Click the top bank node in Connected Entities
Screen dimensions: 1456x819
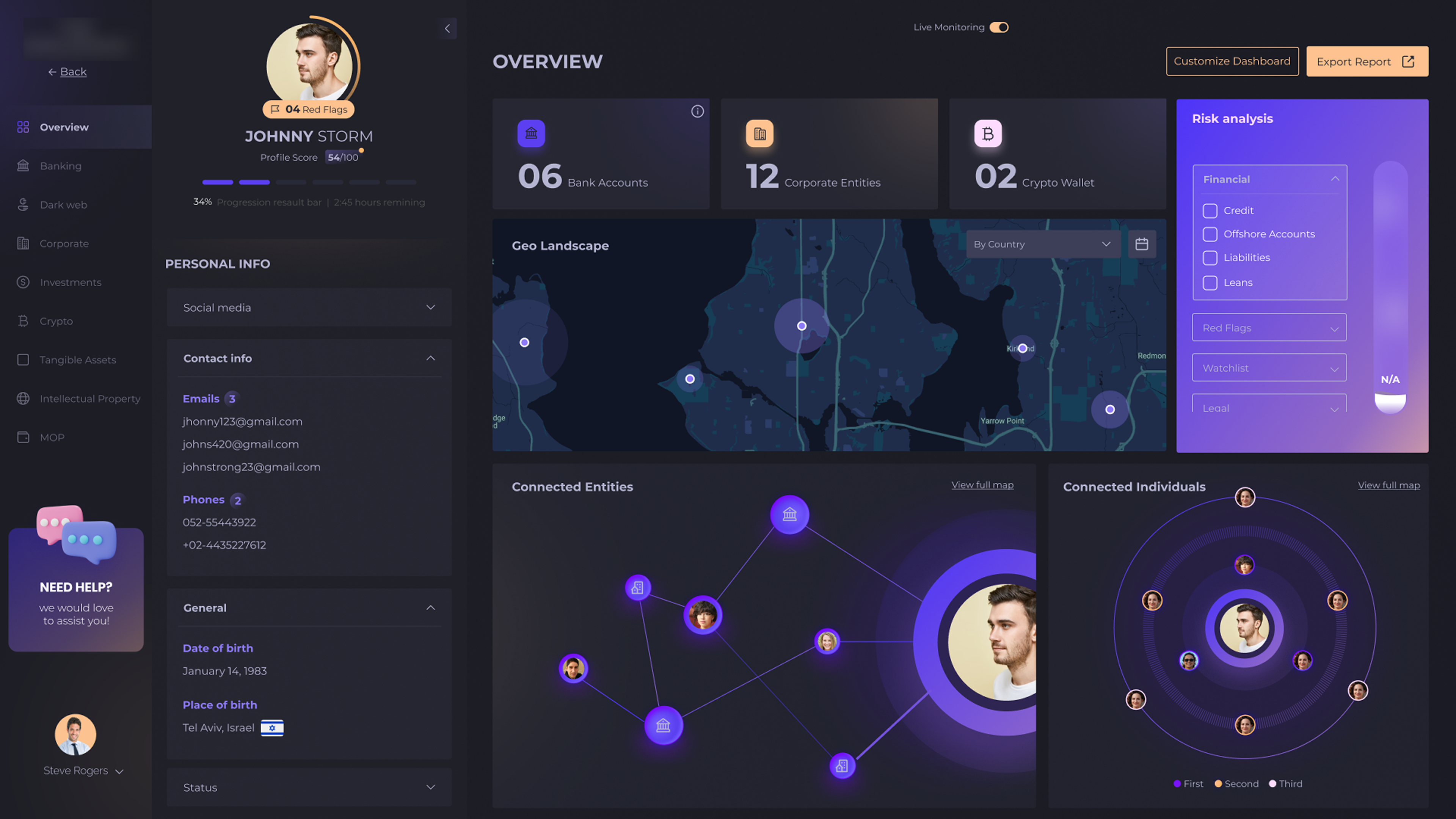click(789, 515)
